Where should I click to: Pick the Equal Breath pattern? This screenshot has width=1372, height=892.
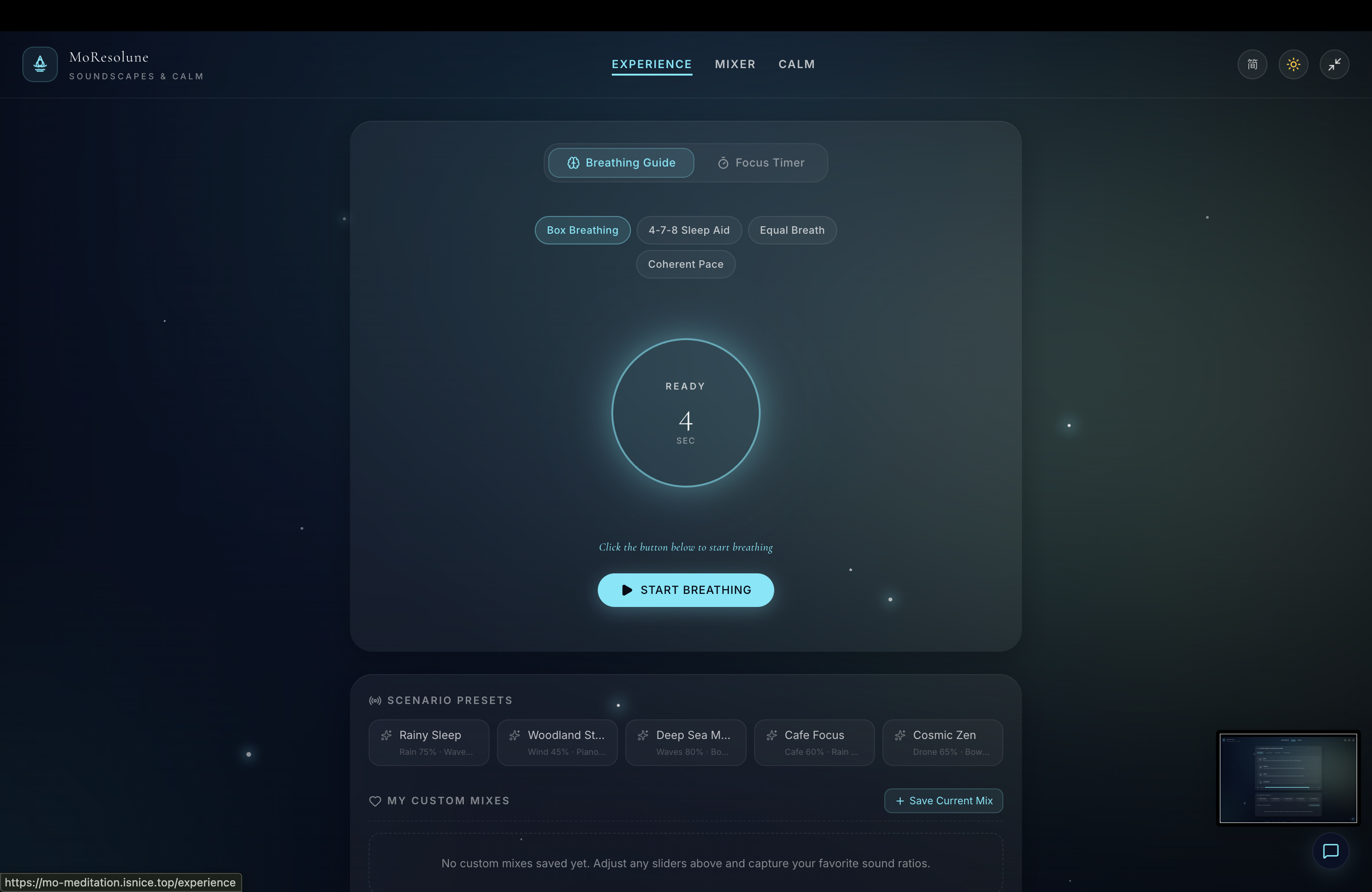click(792, 230)
